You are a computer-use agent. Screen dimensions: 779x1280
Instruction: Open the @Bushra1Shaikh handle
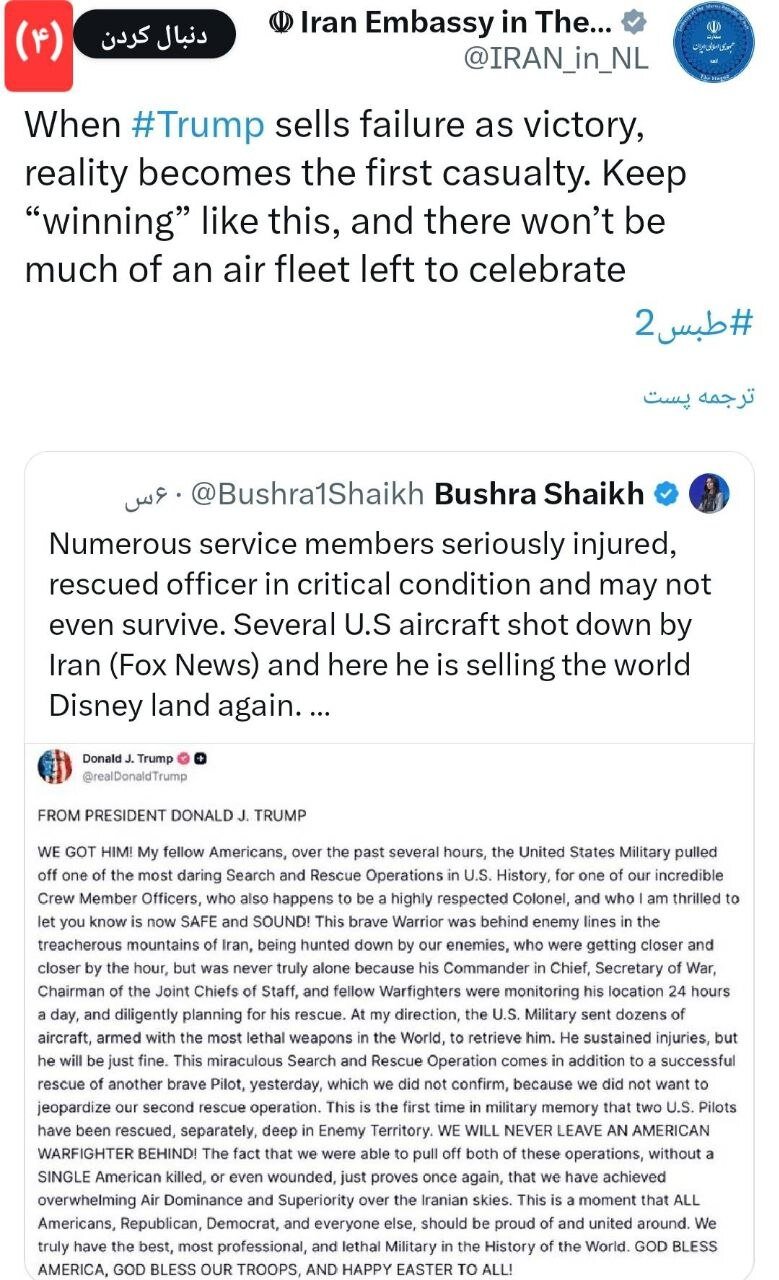pos(307,494)
